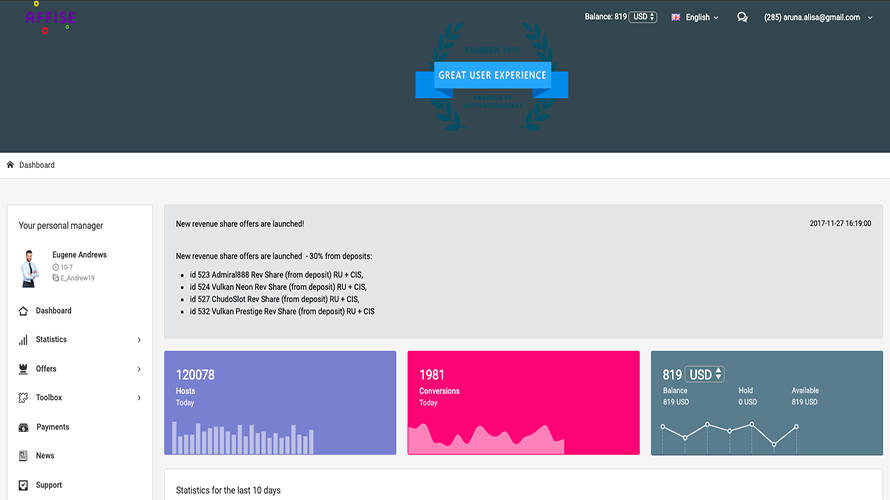The width and height of the screenshot is (890, 500).
Task: Open the aruna.alisa@gmail.com account dropdown
Action: click(818, 18)
